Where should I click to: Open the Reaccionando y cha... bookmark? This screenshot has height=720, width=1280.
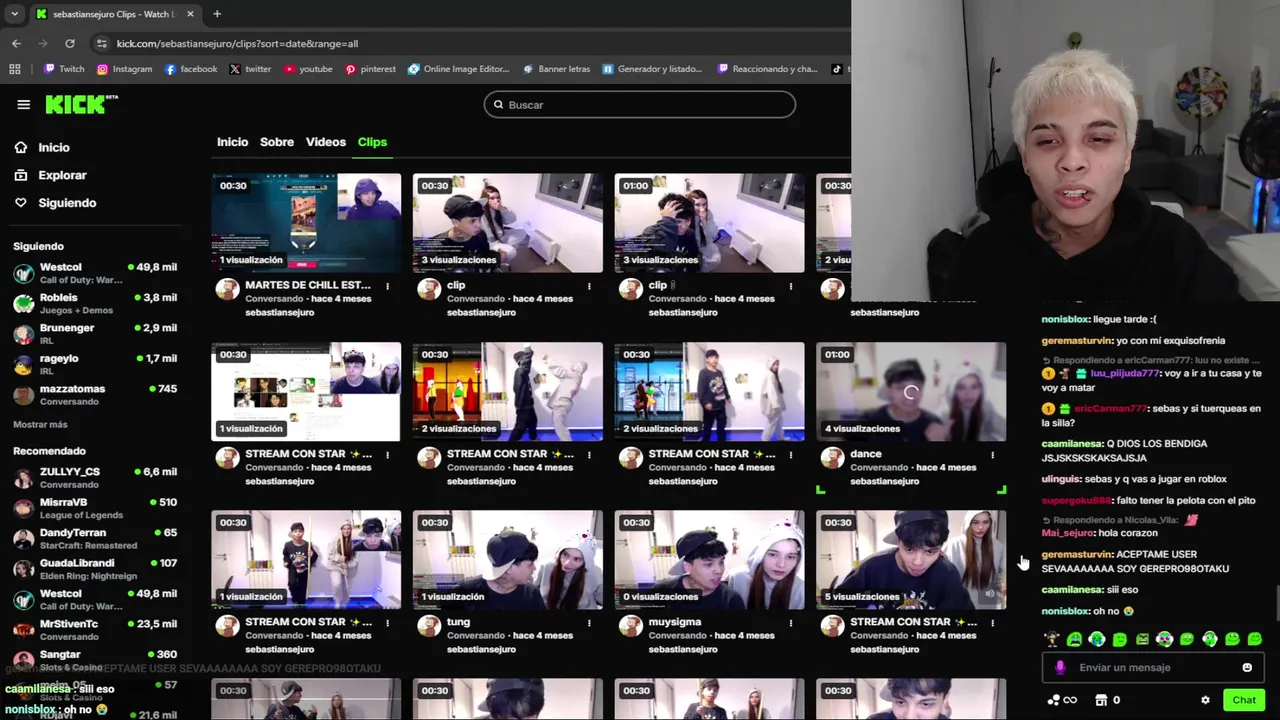click(767, 69)
